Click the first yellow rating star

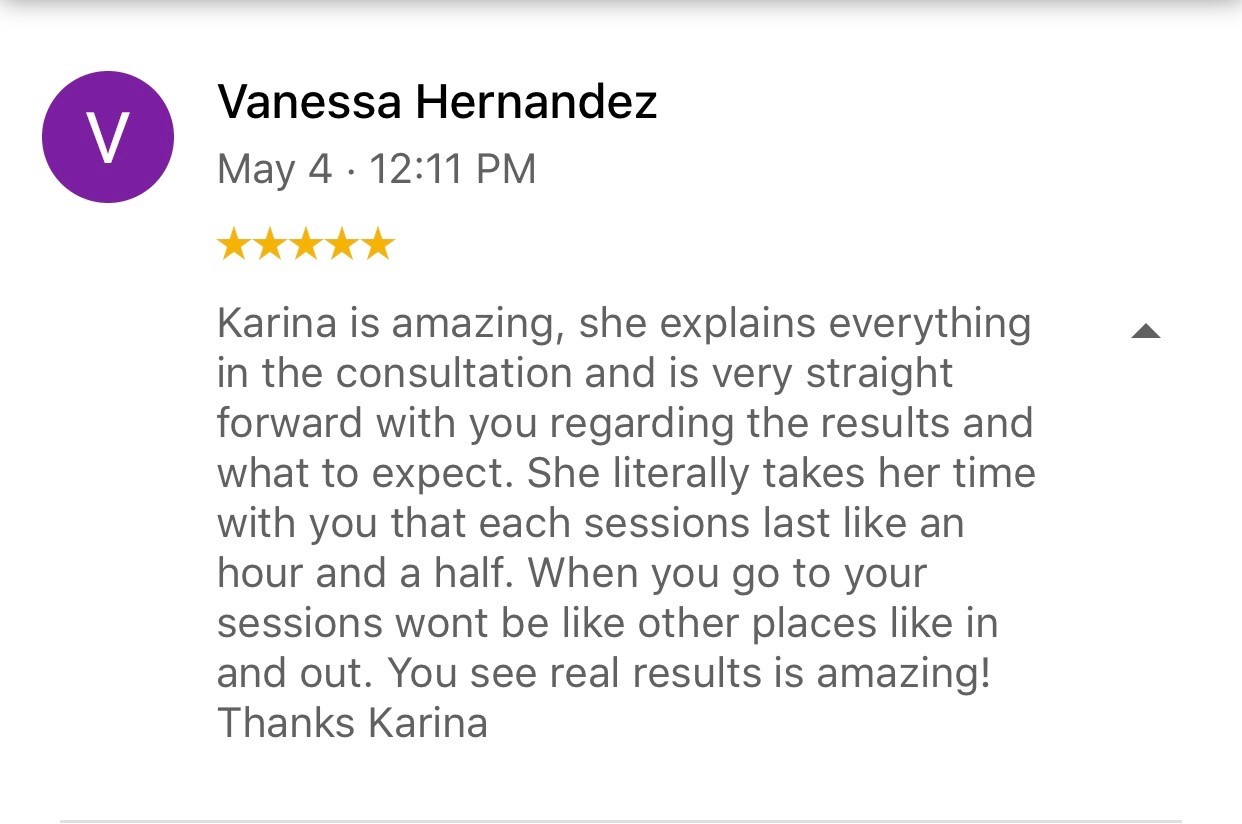[233, 244]
